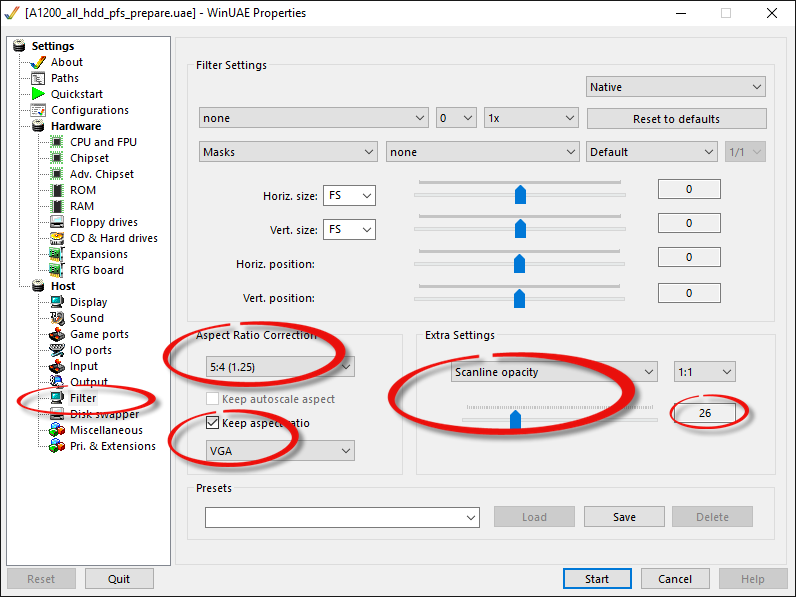Open the Quickstart settings page

click(77, 94)
